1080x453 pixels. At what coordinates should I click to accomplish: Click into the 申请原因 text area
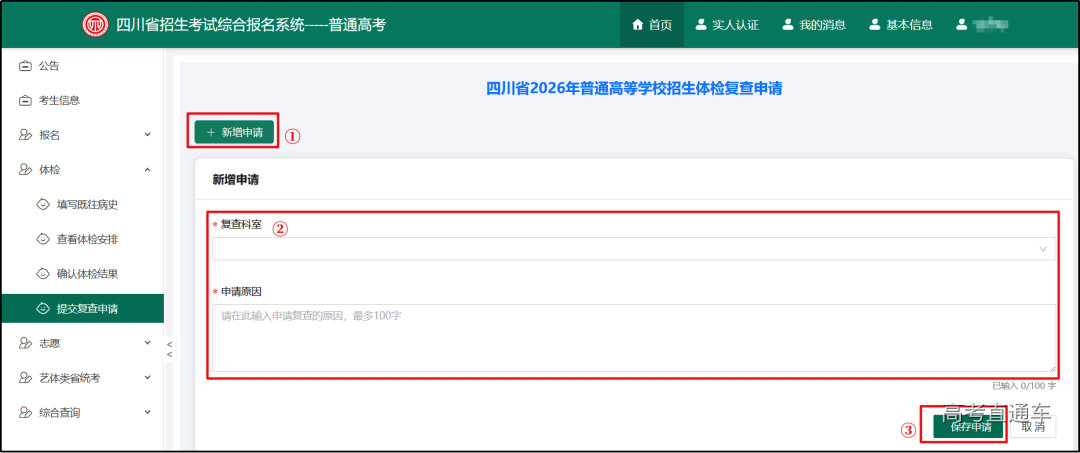(633, 338)
